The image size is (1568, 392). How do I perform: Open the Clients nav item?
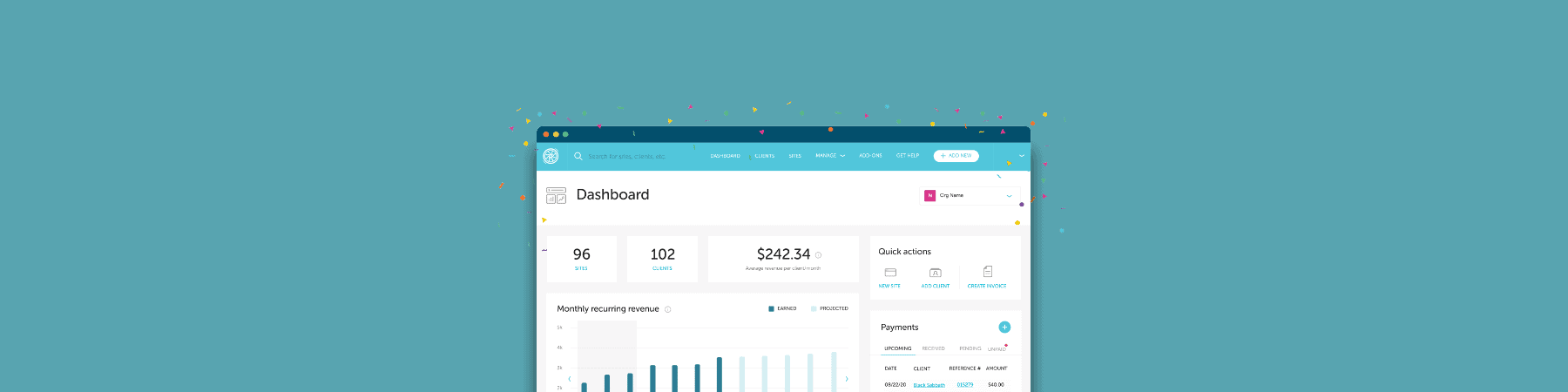[765, 156]
